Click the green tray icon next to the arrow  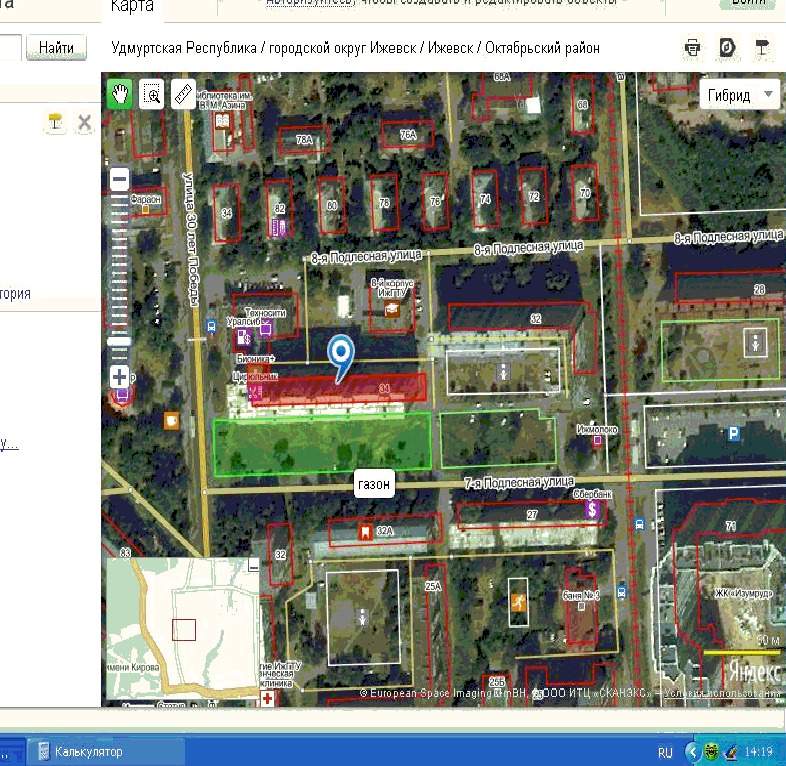(x=710, y=752)
